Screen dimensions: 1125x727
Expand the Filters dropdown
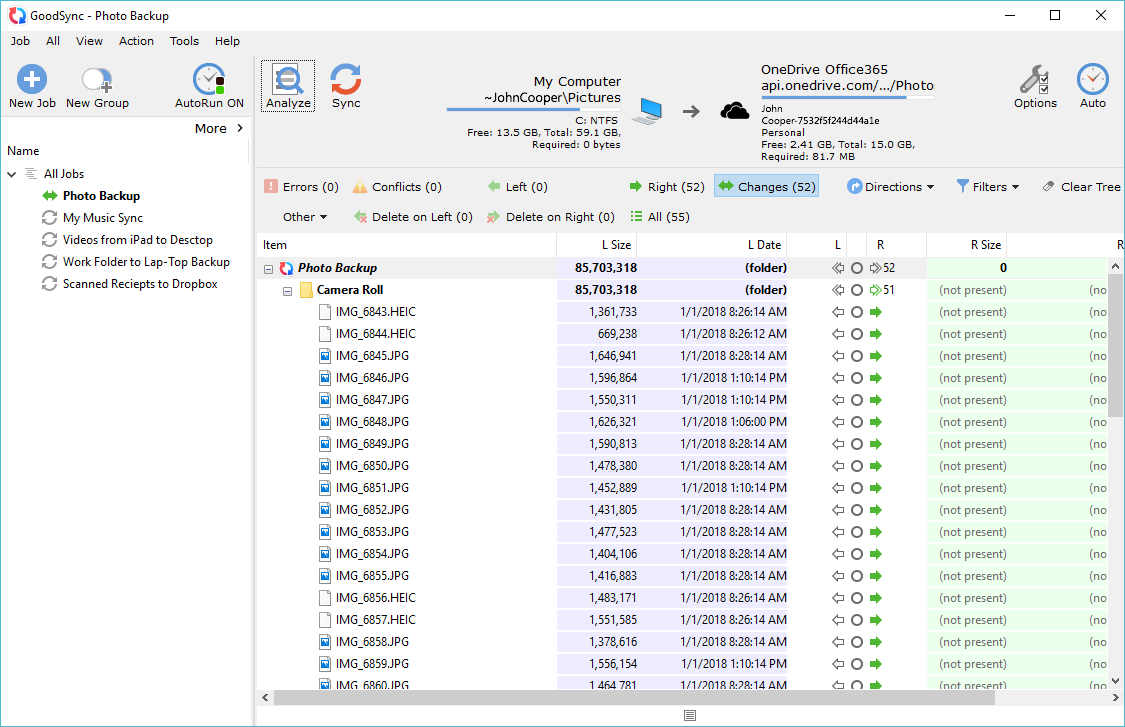(987, 187)
